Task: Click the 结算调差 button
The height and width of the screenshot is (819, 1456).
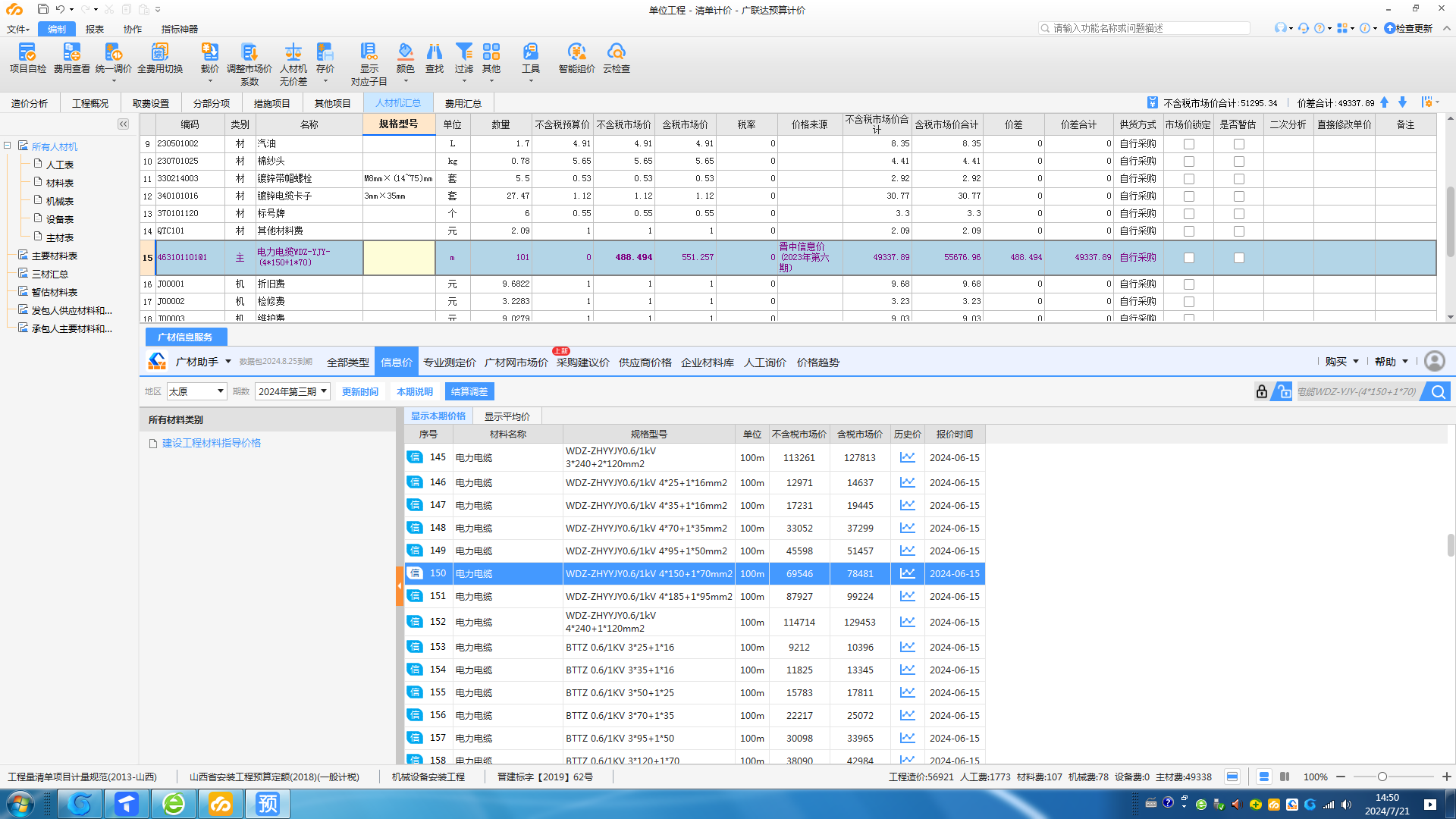Action: click(x=469, y=391)
